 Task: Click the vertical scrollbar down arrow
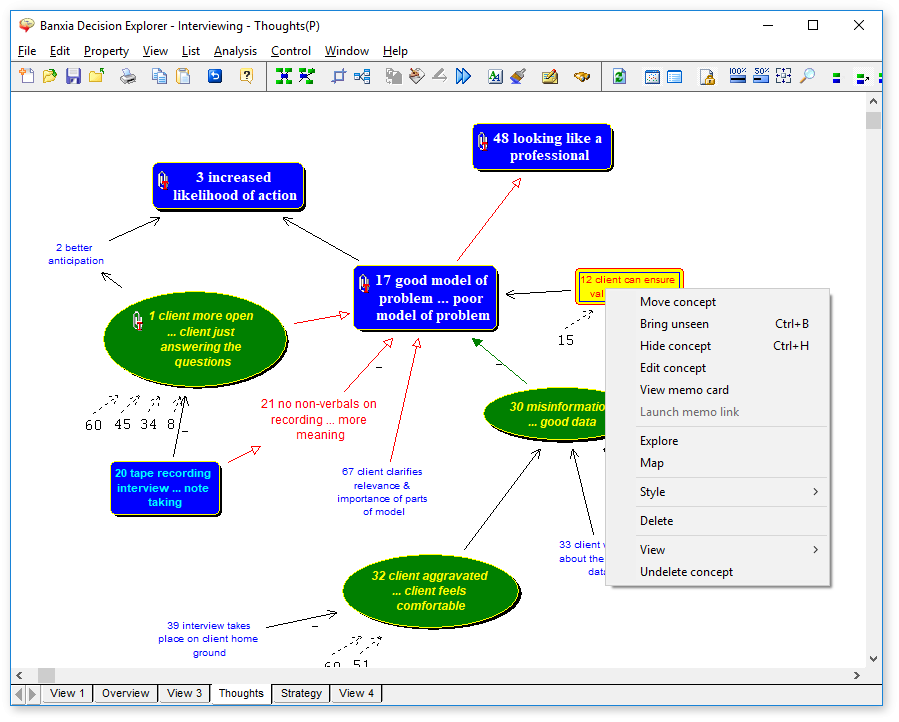click(874, 659)
